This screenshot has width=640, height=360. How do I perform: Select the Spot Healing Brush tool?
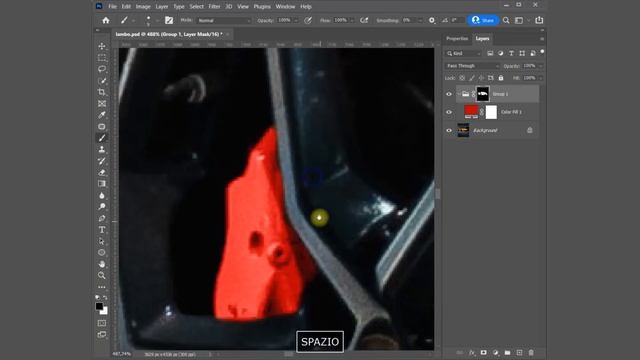pyautogui.click(x=102, y=127)
